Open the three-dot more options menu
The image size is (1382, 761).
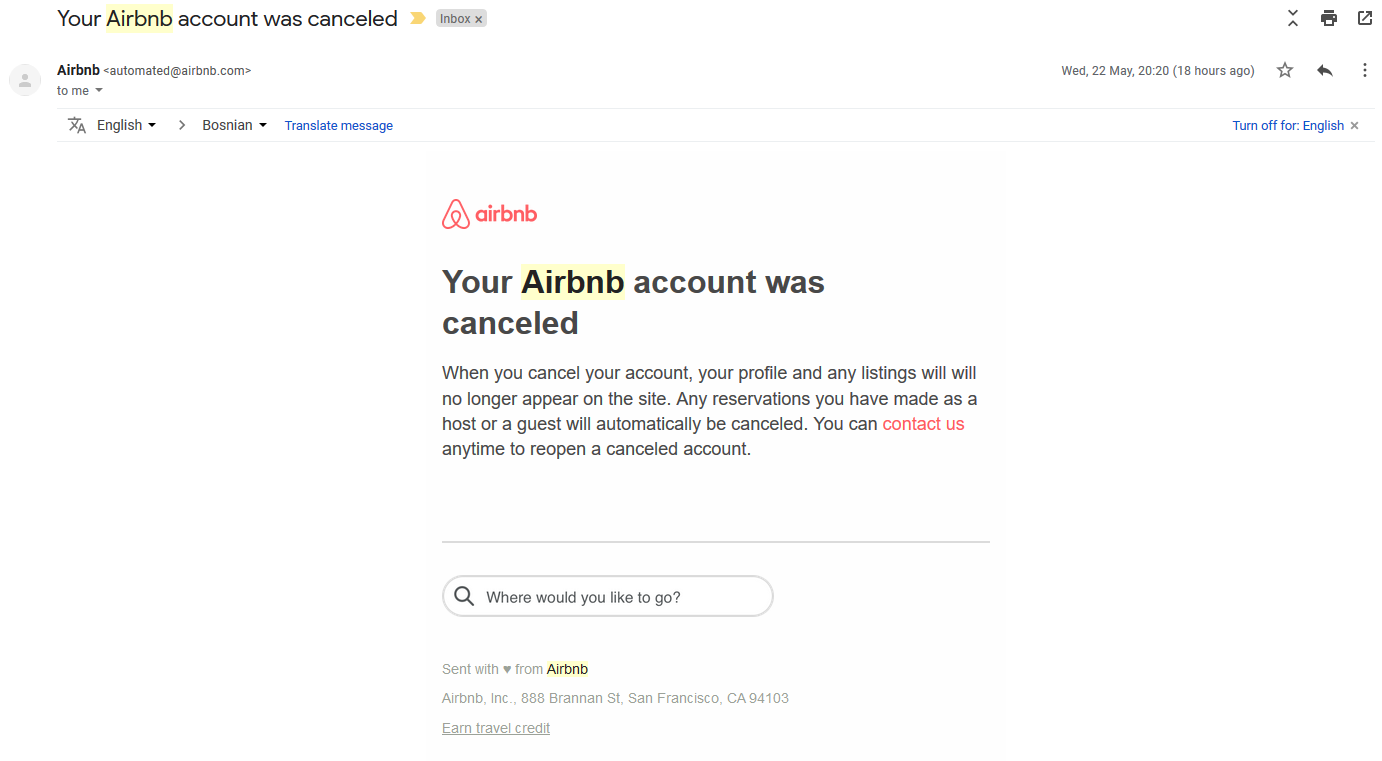pyautogui.click(x=1365, y=70)
